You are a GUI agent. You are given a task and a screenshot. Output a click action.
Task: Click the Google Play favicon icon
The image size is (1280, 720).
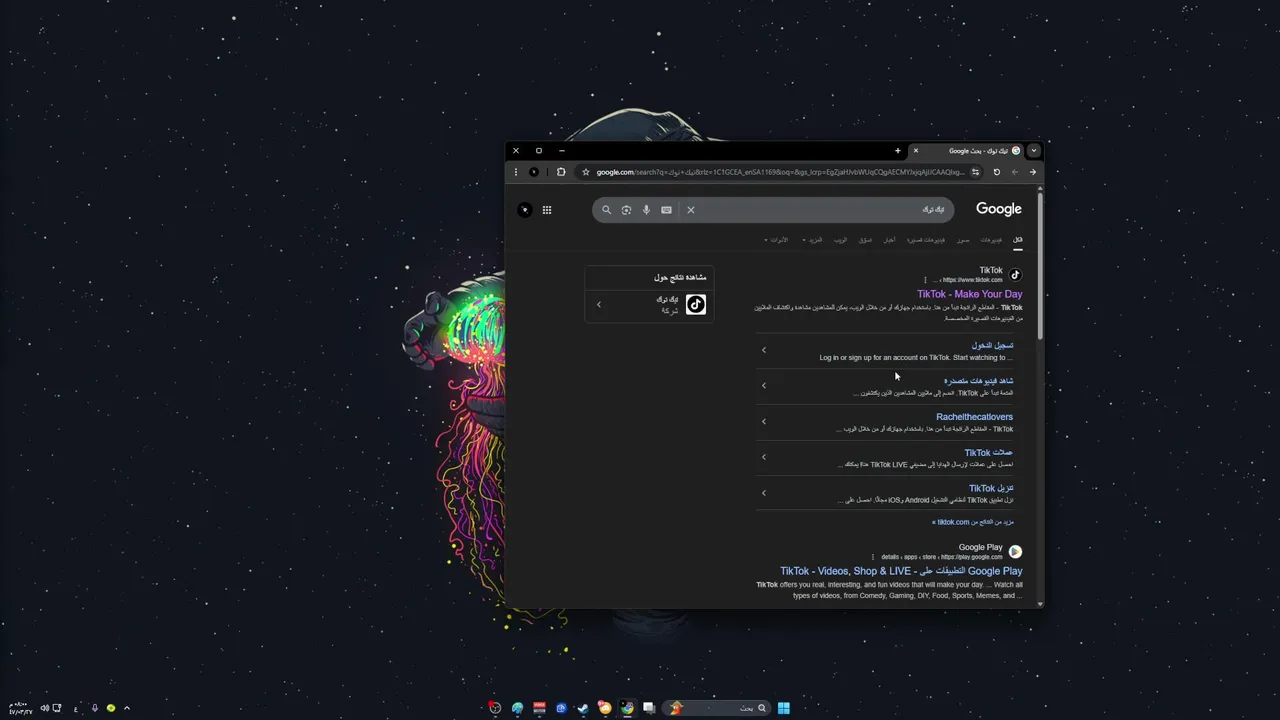(x=1015, y=551)
